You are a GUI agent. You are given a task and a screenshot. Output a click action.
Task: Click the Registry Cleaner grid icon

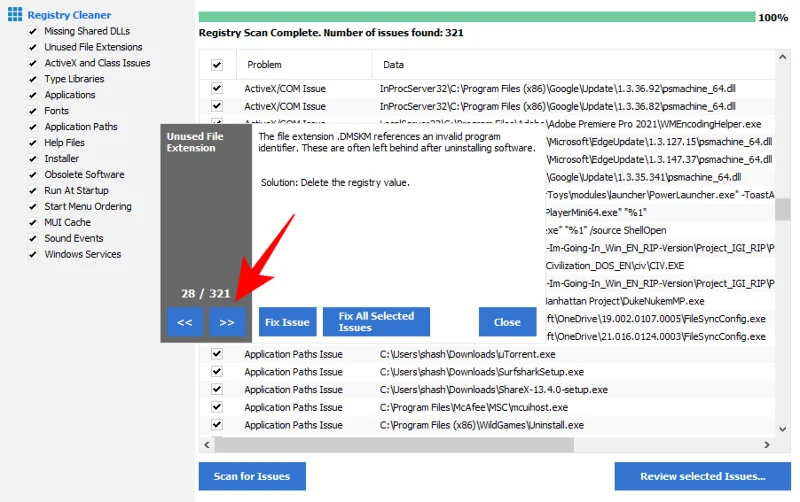coord(15,15)
